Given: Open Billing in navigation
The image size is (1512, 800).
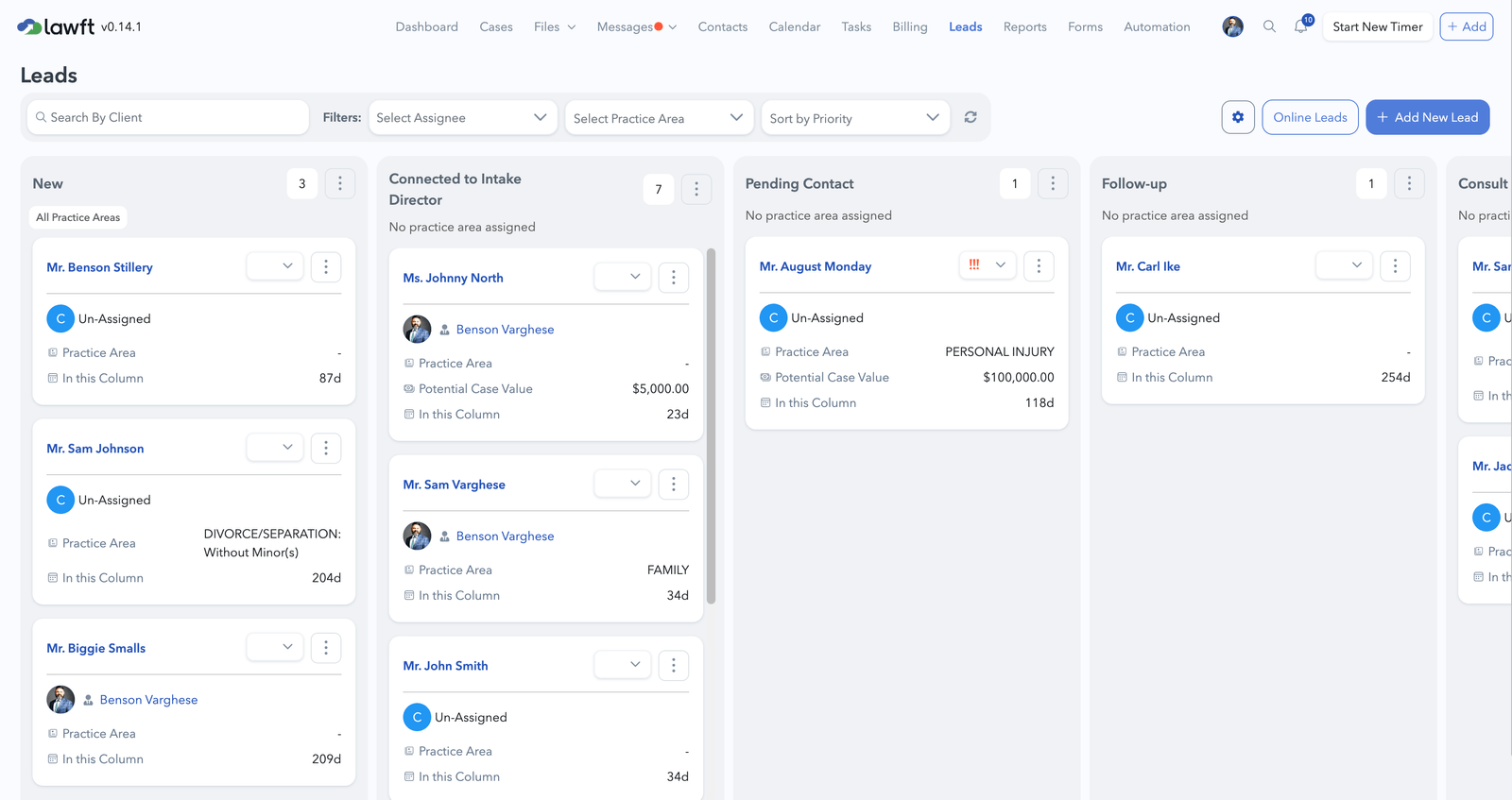Looking at the screenshot, I should click(x=910, y=26).
